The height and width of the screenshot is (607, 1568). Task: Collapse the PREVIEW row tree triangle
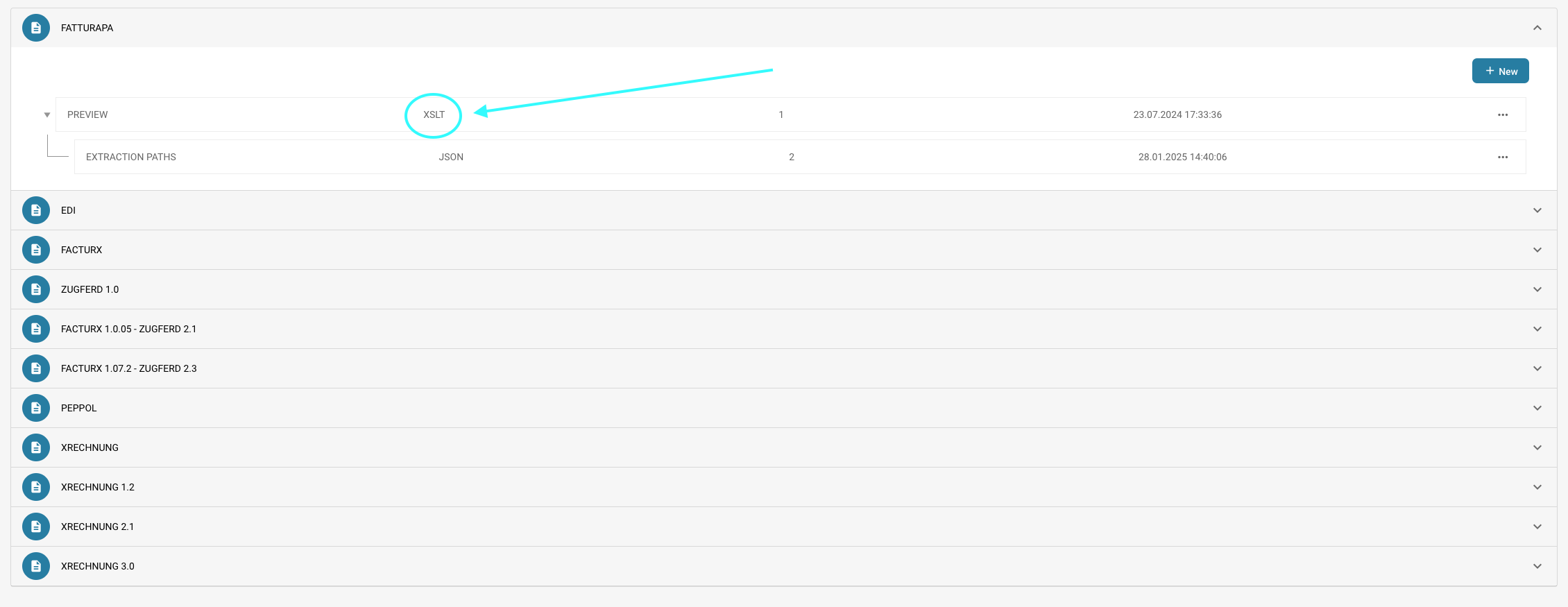(x=47, y=115)
